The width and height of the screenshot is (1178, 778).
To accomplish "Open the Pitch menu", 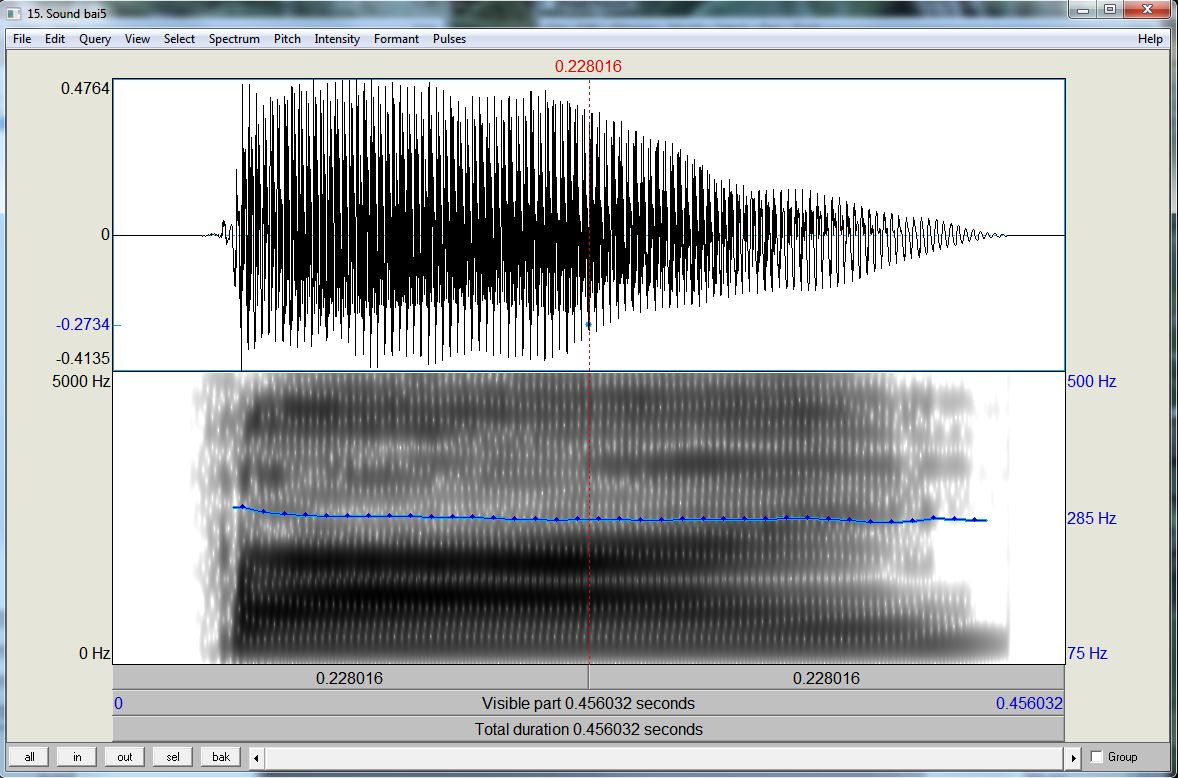I will [287, 39].
